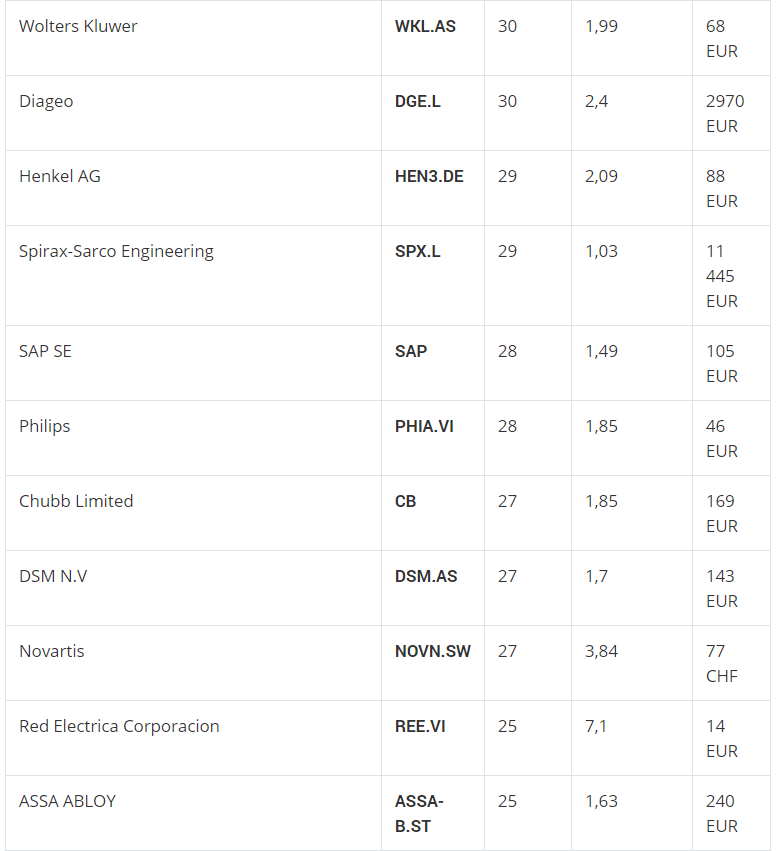Click the NOVN.SW ticker
This screenshot has width=776, height=851.
click(432, 651)
